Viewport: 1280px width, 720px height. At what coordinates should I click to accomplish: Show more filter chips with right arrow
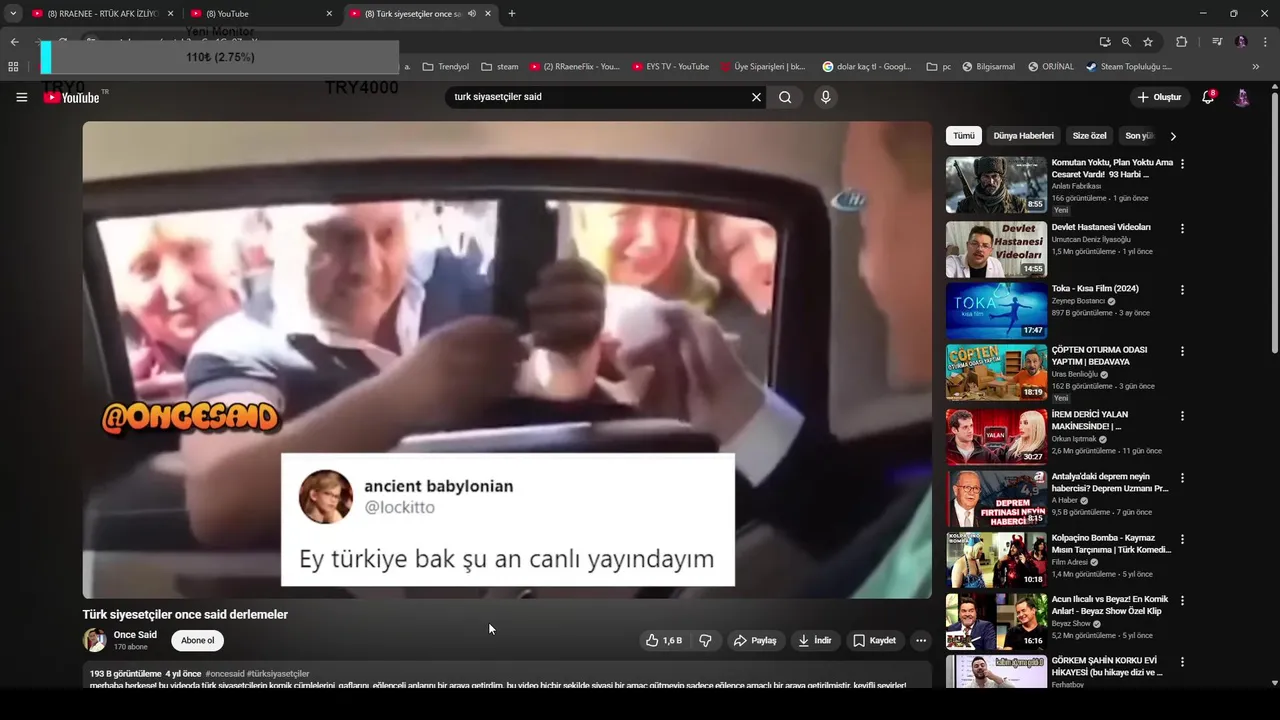[x=1173, y=136]
